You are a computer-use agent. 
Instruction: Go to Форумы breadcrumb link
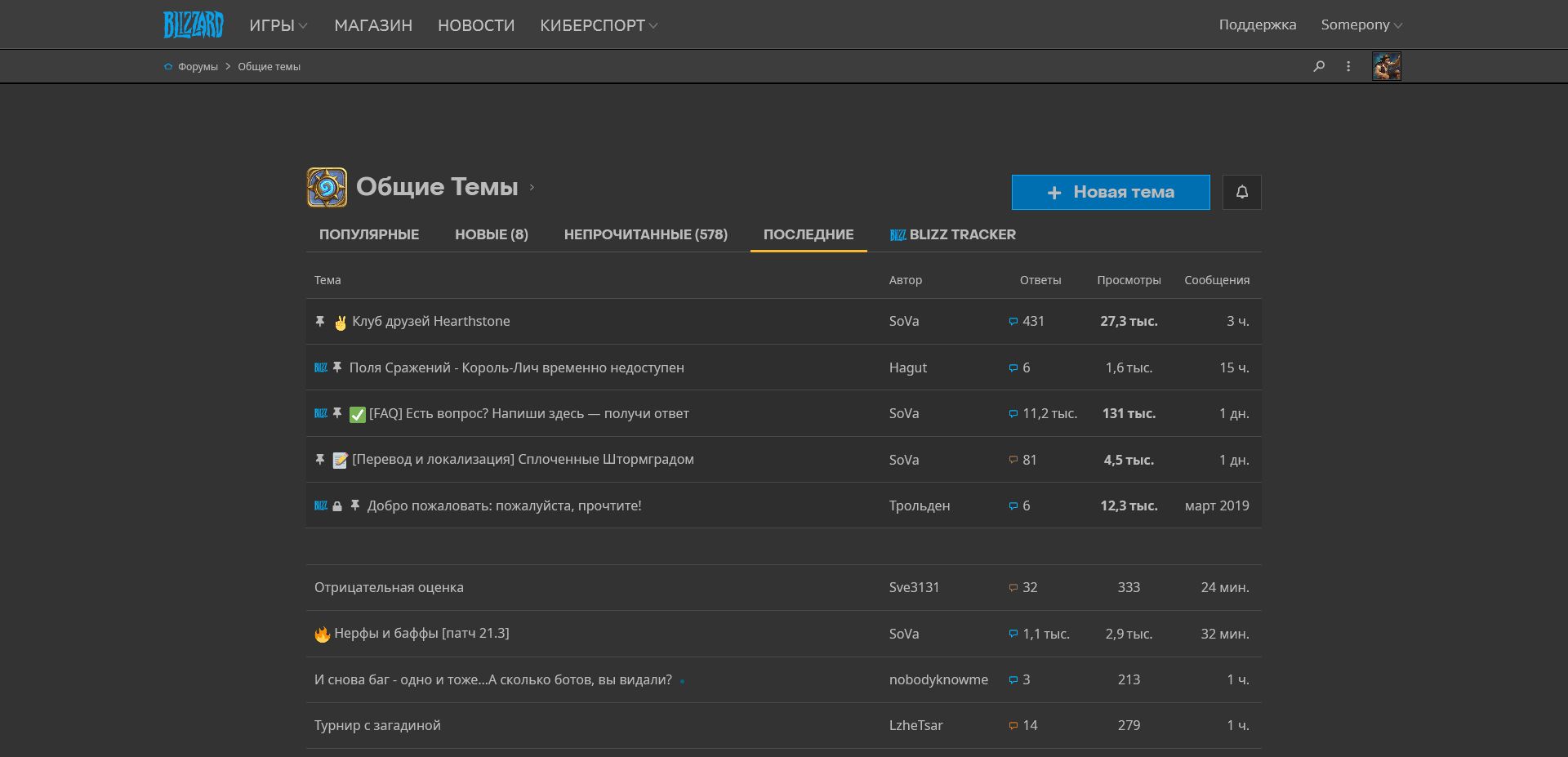coord(198,67)
